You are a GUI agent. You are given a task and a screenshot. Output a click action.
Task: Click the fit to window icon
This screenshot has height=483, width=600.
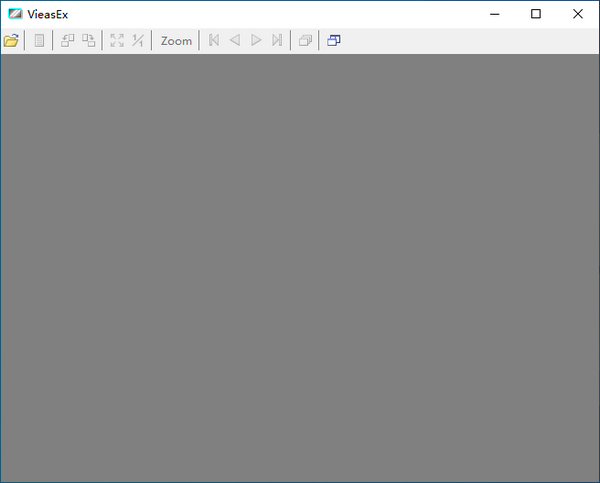117,40
